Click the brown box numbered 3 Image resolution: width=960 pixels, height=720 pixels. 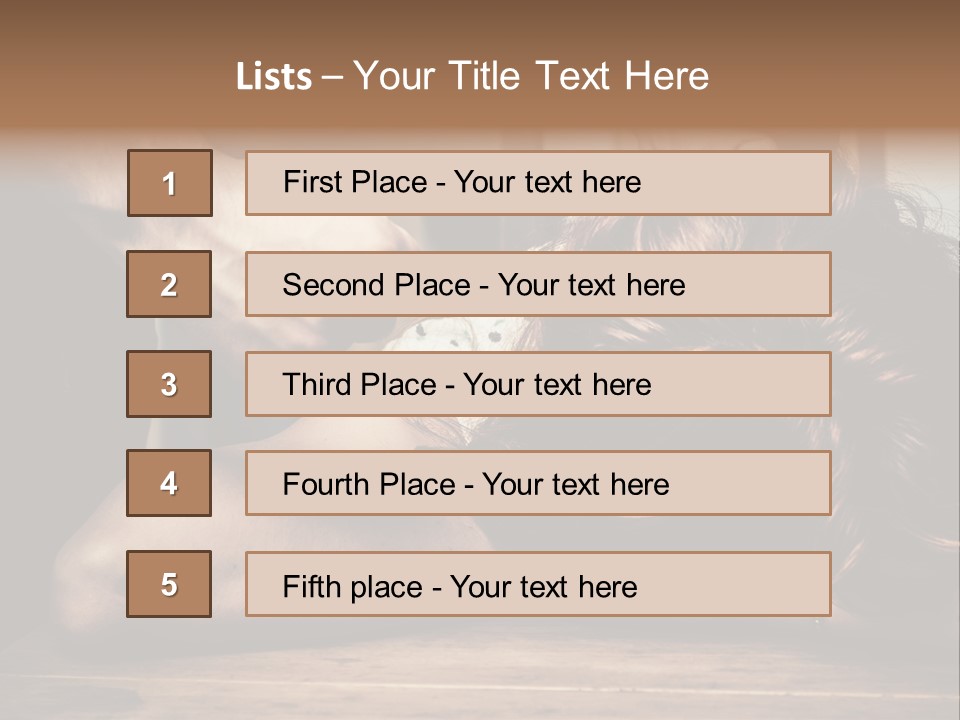click(169, 384)
